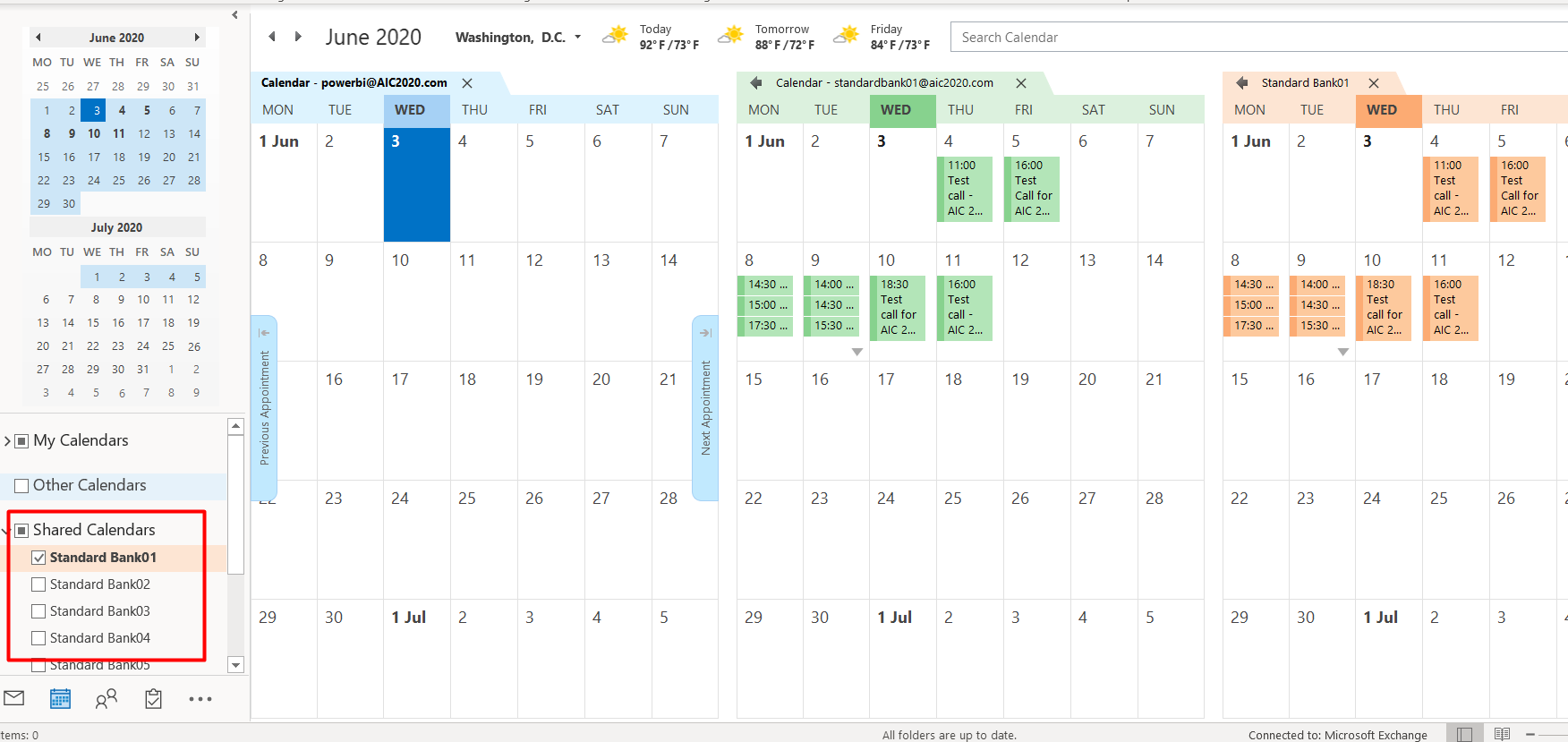Collapse the folder pane with the chevron
This screenshot has height=742, width=1568.
click(234, 14)
